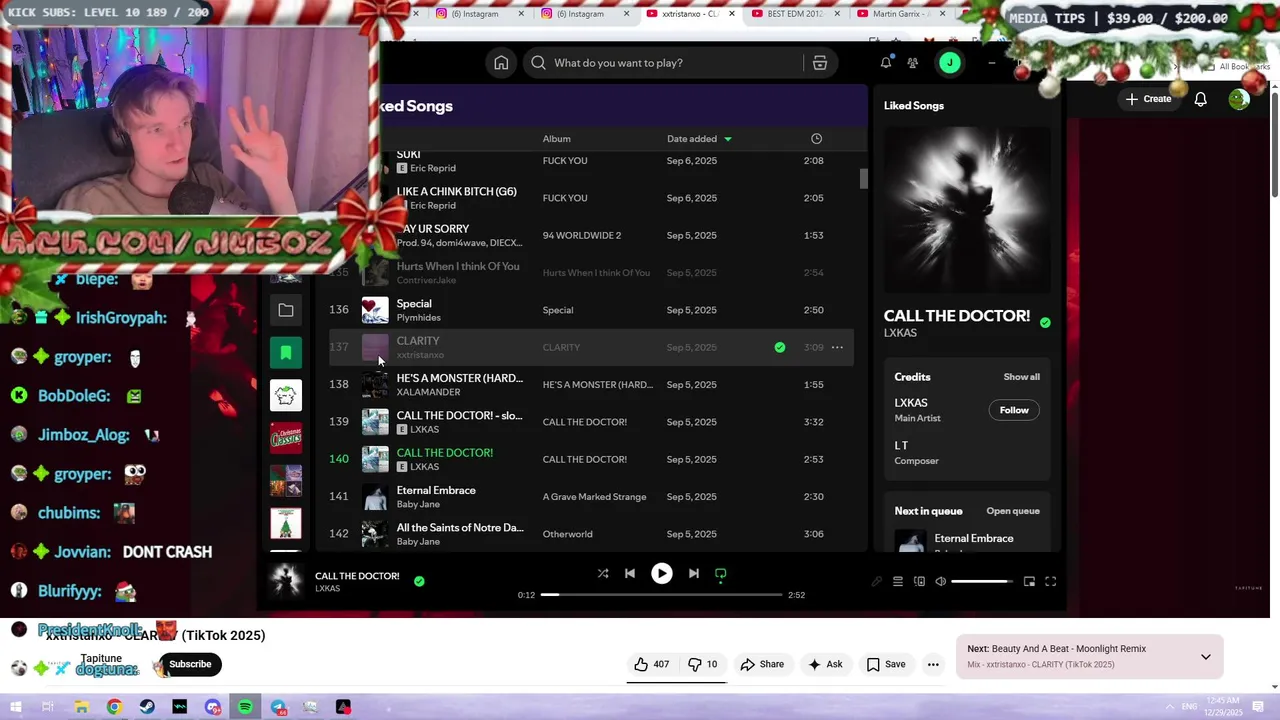Viewport: 1280px width, 720px height.
Task: Open green bookmark episodes tile in sidebar
Action: coord(286,353)
